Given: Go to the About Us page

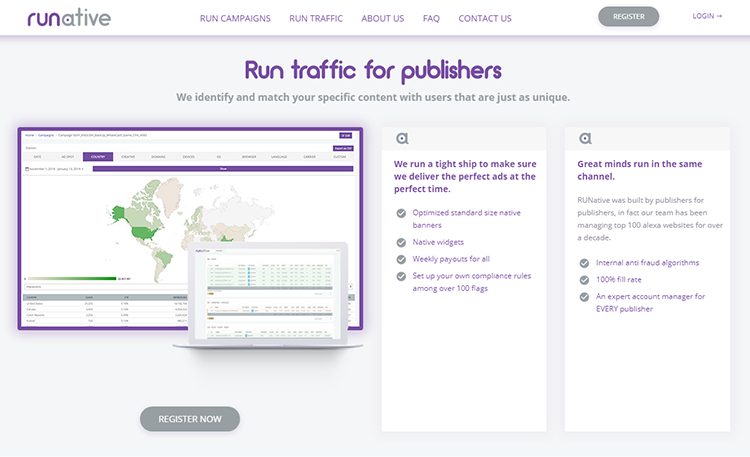Looking at the screenshot, I should [x=383, y=19].
